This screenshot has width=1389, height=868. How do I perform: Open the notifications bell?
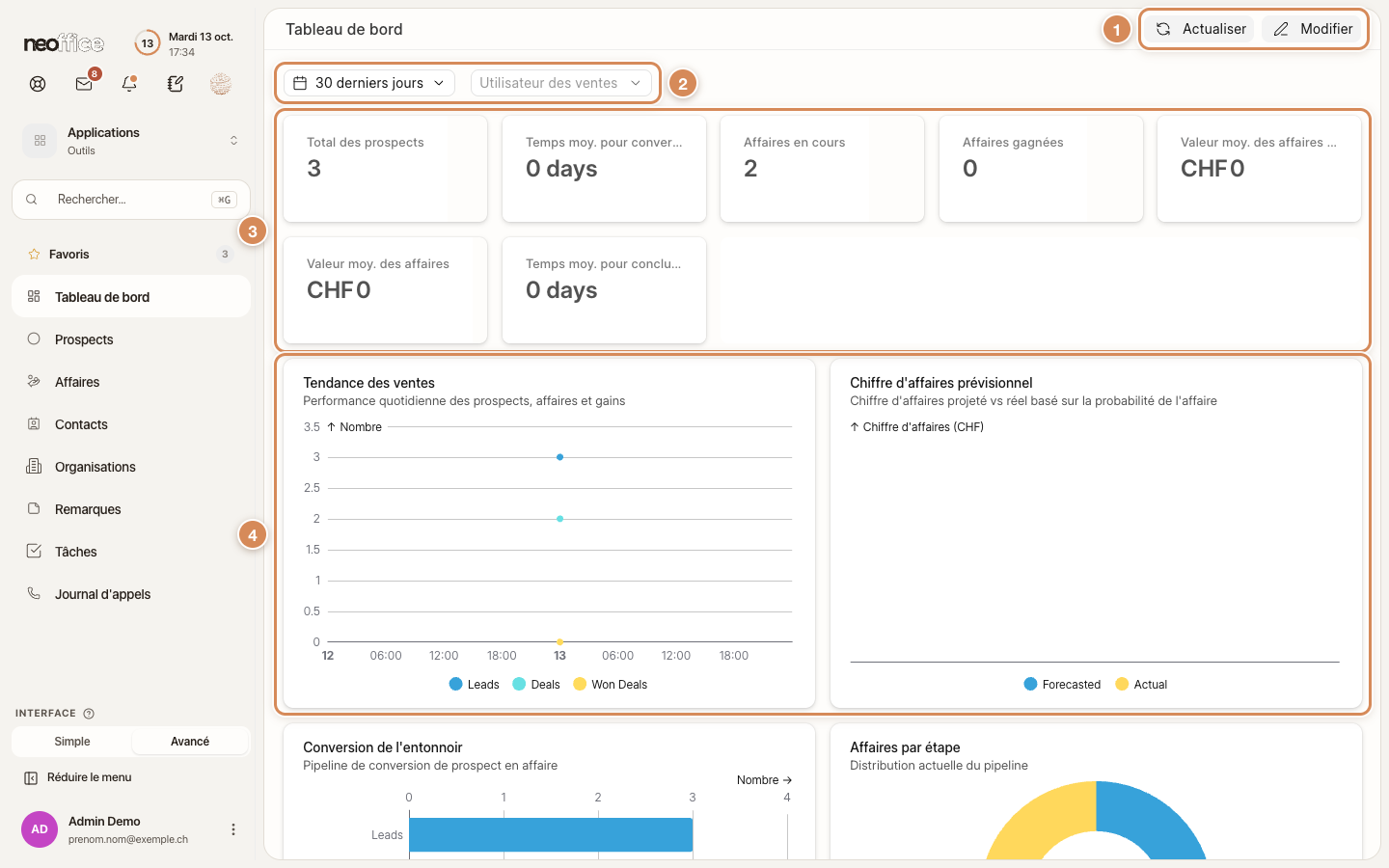(129, 84)
